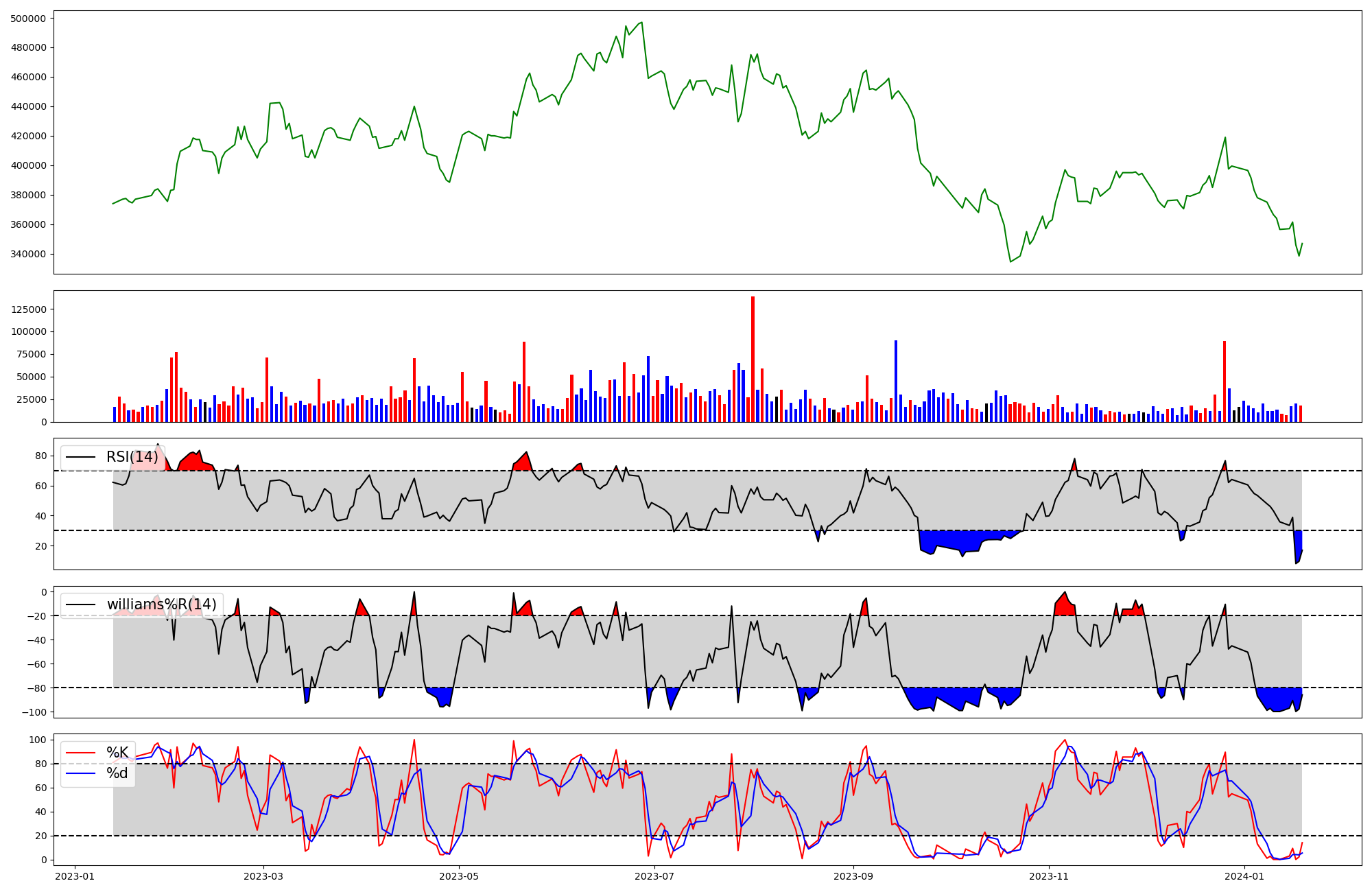
Task: Click the 125000 volume axis label
Action: 29,309
